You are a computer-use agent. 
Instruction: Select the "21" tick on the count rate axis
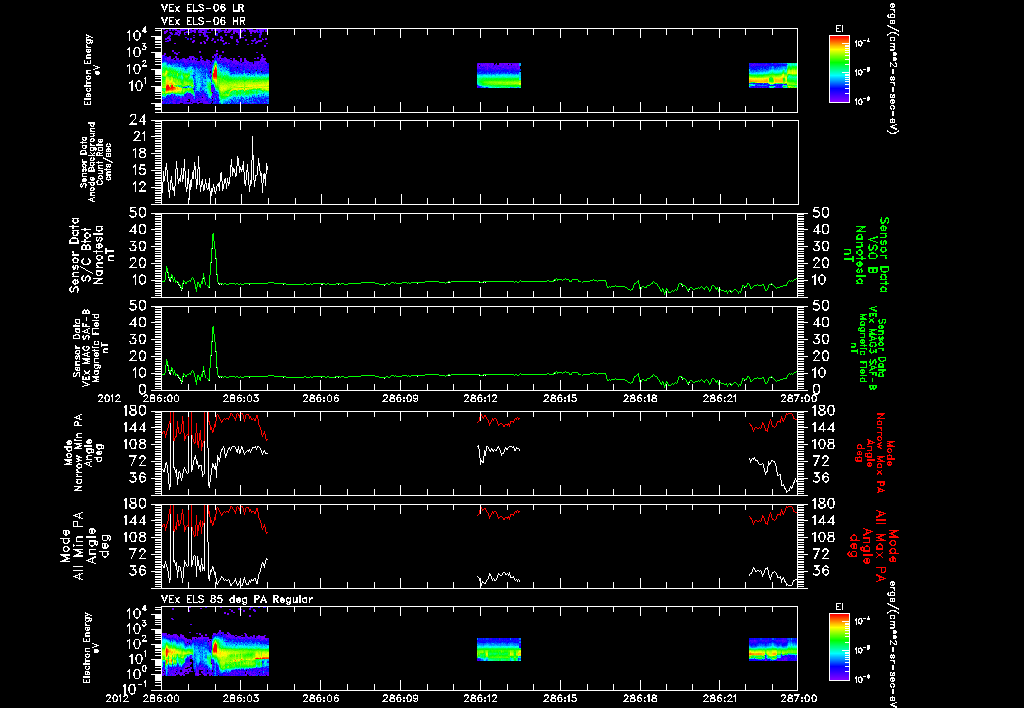[x=138, y=137]
